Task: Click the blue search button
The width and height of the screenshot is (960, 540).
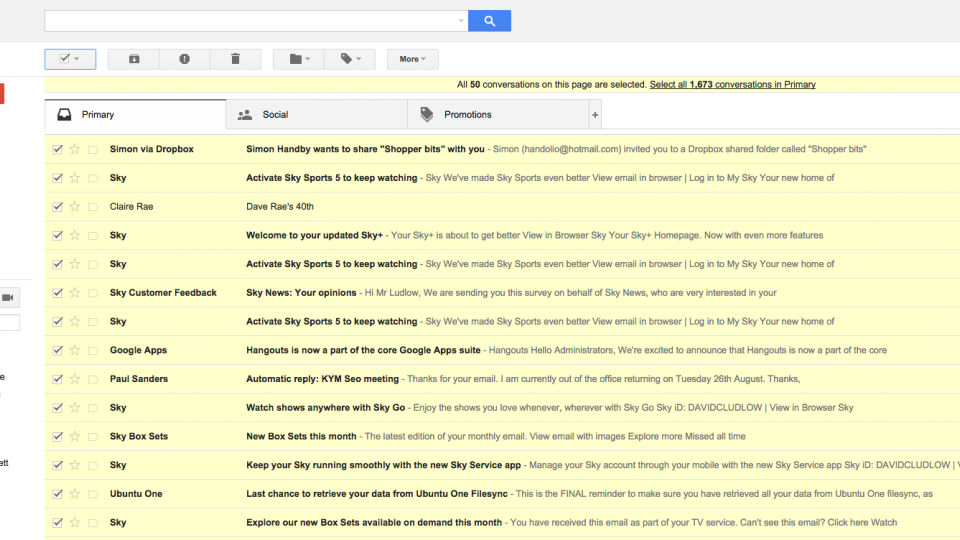Action: coord(489,21)
